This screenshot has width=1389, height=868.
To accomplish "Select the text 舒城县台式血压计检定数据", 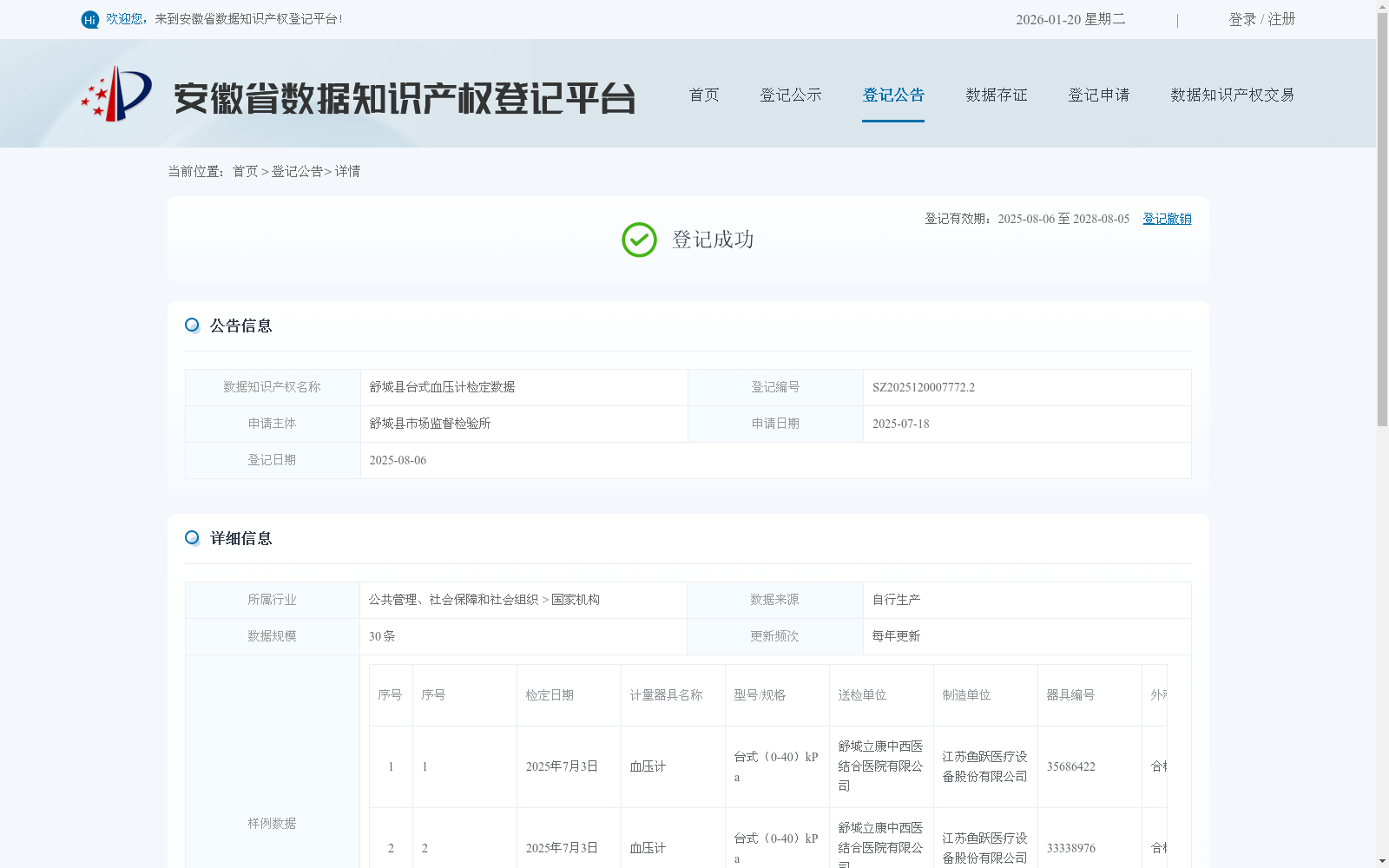I will pos(442,387).
